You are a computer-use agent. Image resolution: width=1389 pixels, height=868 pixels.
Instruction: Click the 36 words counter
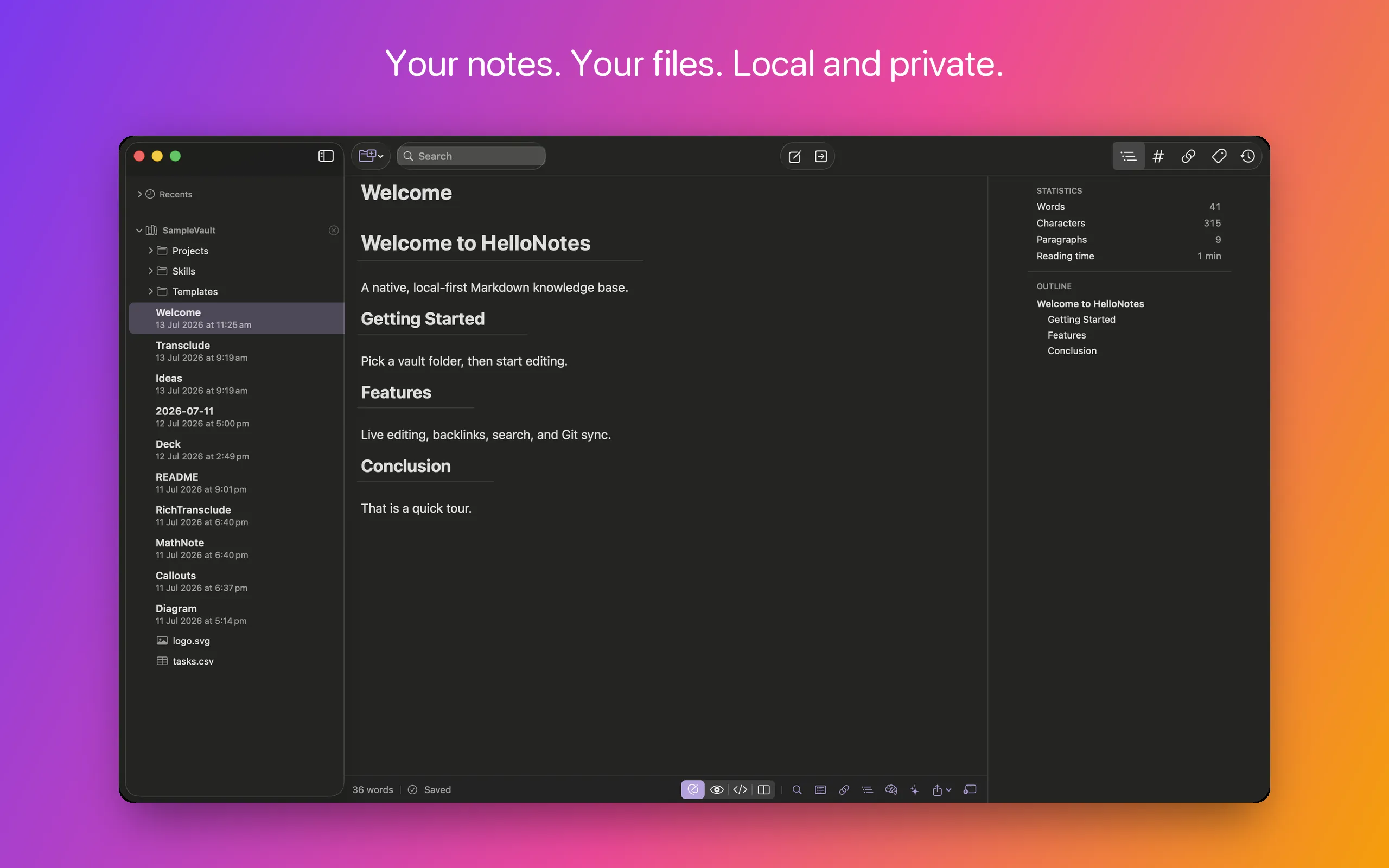[373, 790]
